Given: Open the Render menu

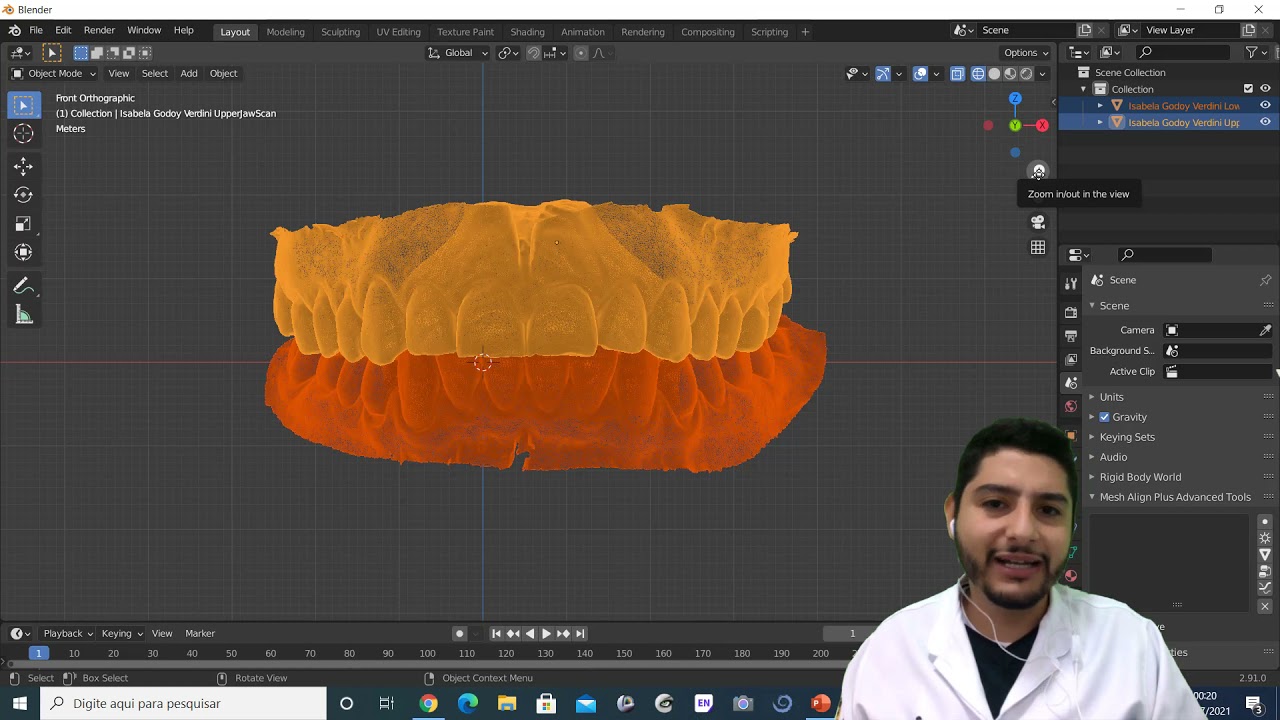Looking at the screenshot, I should 99,30.
